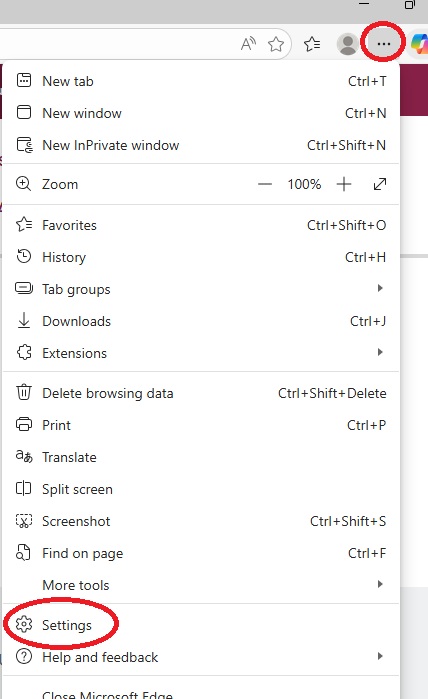Click the Read aloud icon in address bar
Image resolution: width=428 pixels, height=699 pixels.
(248, 44)
